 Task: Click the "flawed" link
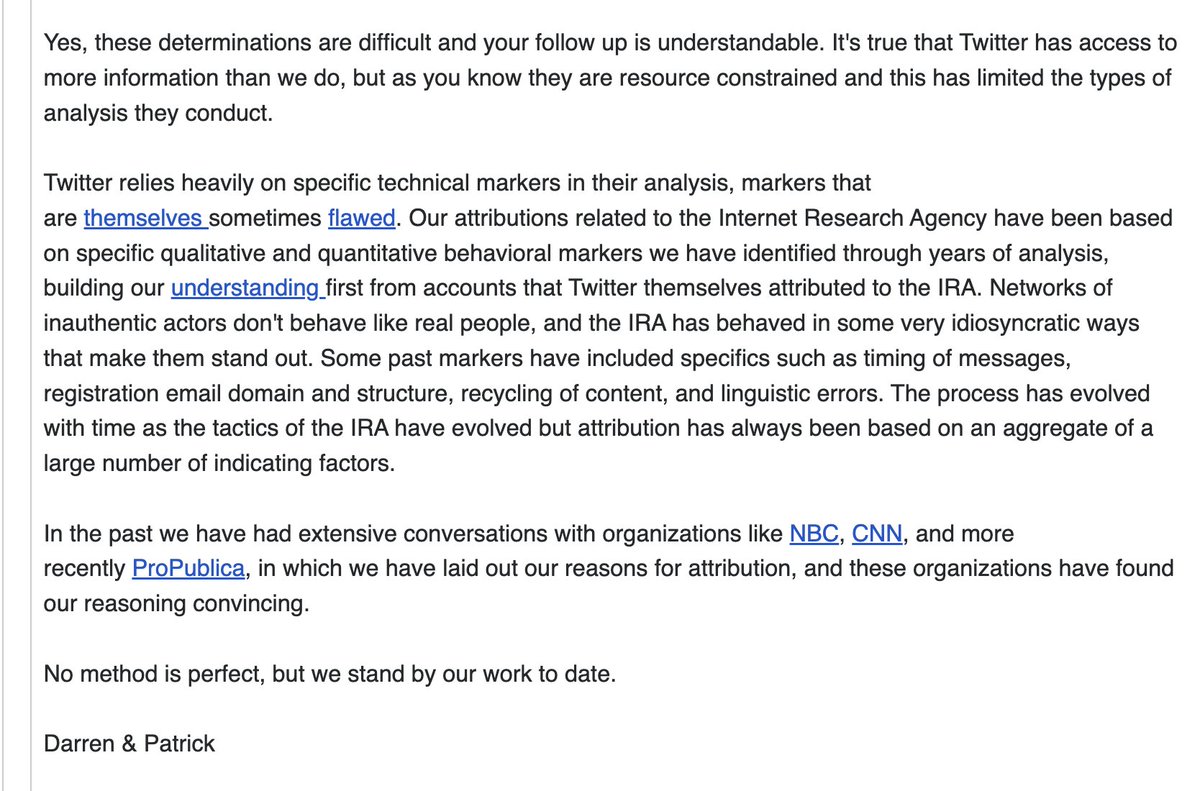362,217
